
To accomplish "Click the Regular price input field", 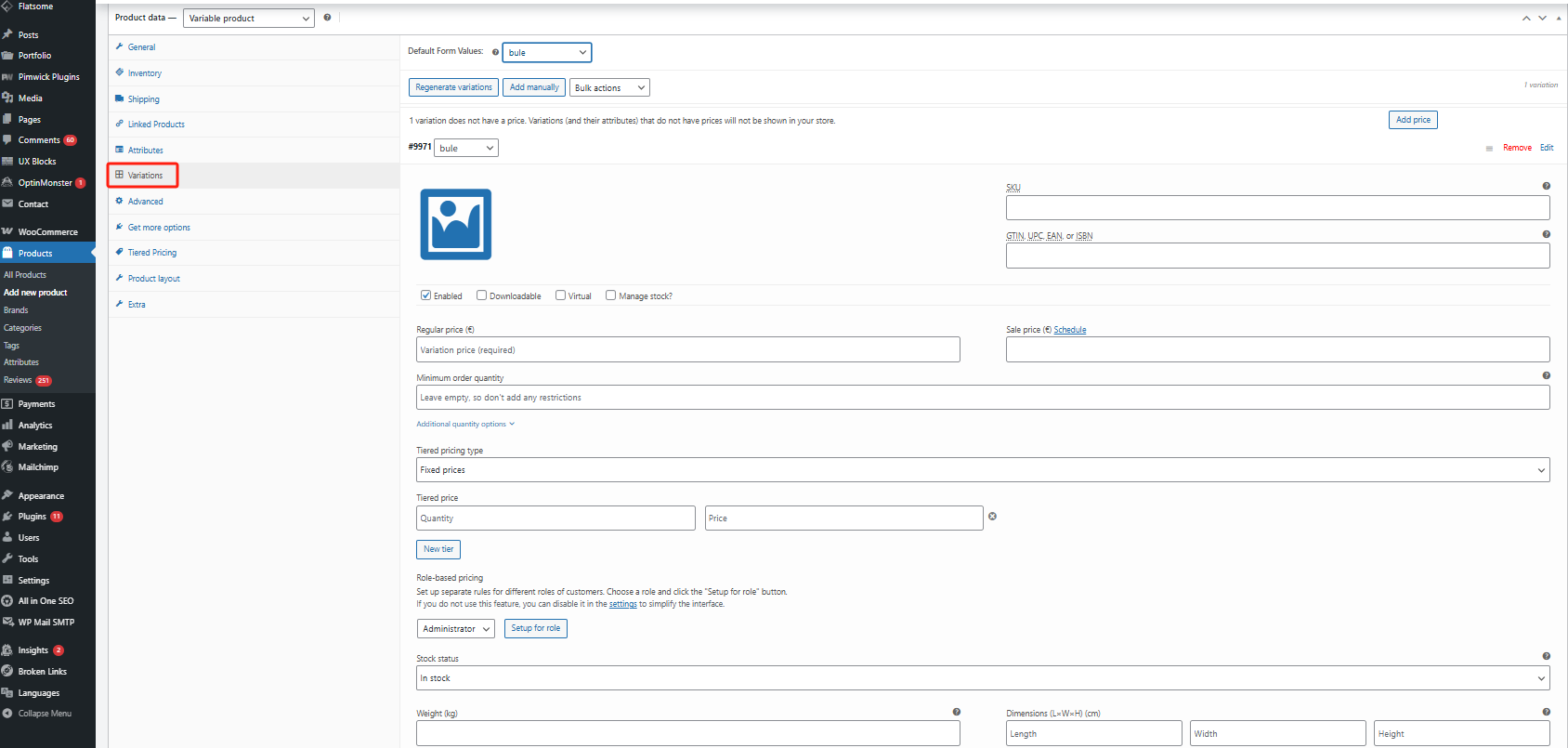I will tap(688, 349).
